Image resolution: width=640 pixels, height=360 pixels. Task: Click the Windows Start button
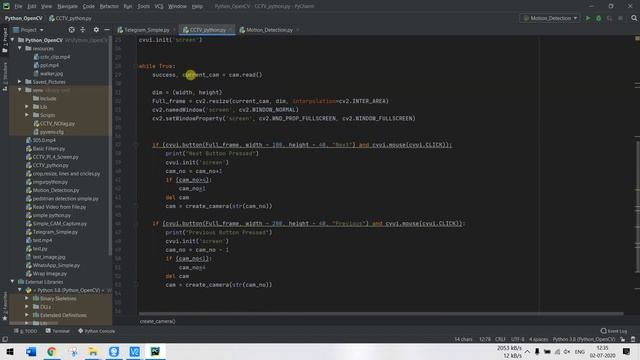coord(10,351)
